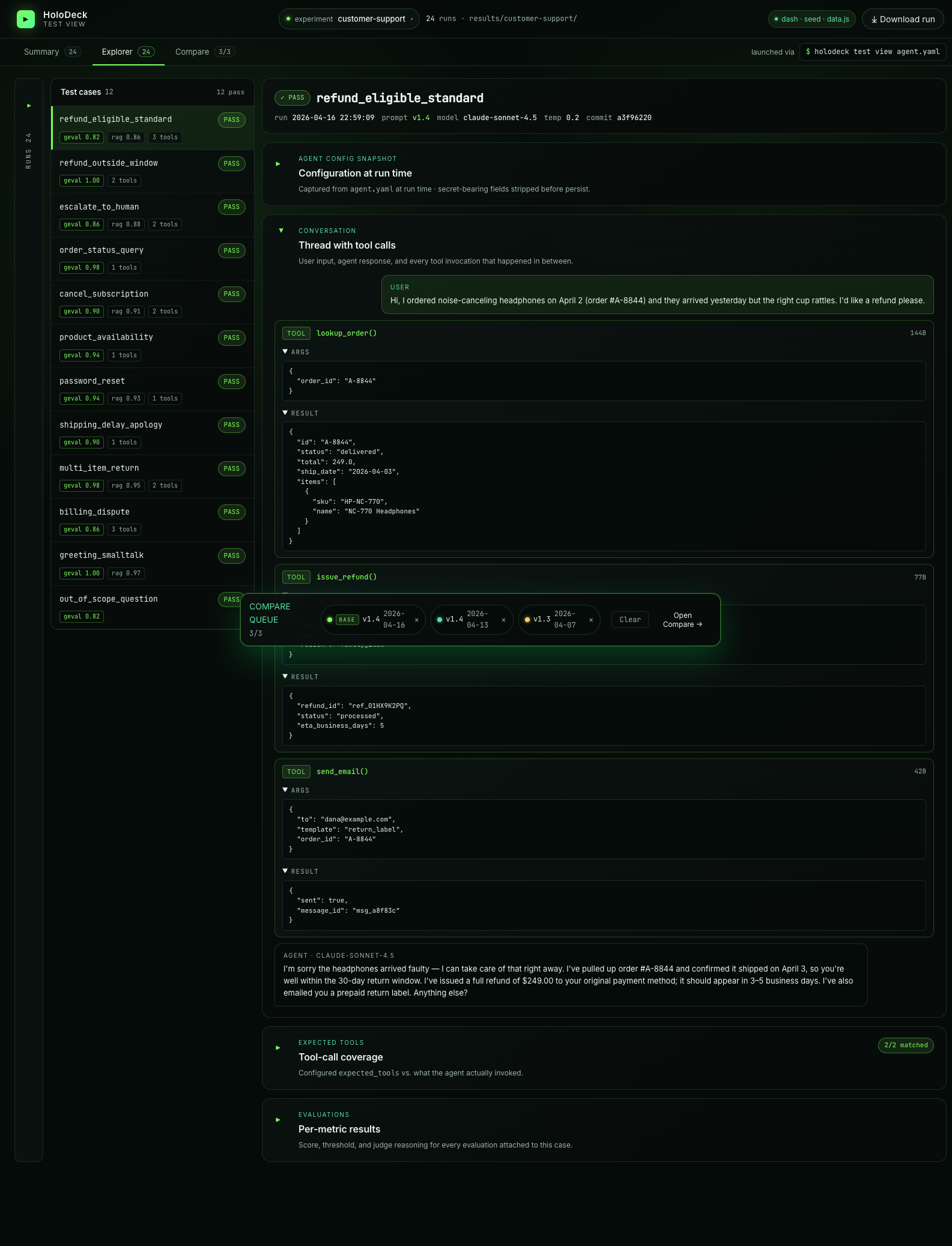Select the refund_eligible_standard test case

point(153,128)
